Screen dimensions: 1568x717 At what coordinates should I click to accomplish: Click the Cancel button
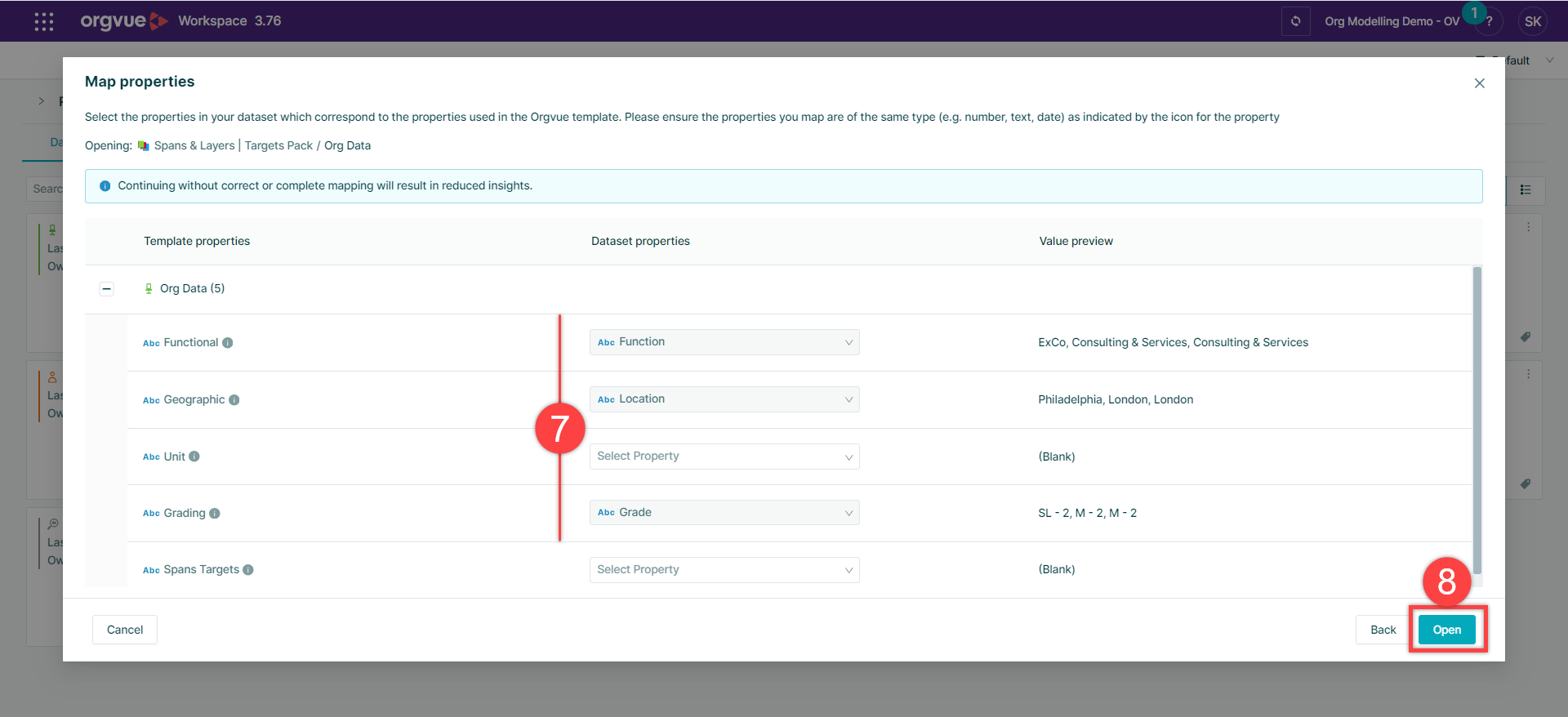125,630
